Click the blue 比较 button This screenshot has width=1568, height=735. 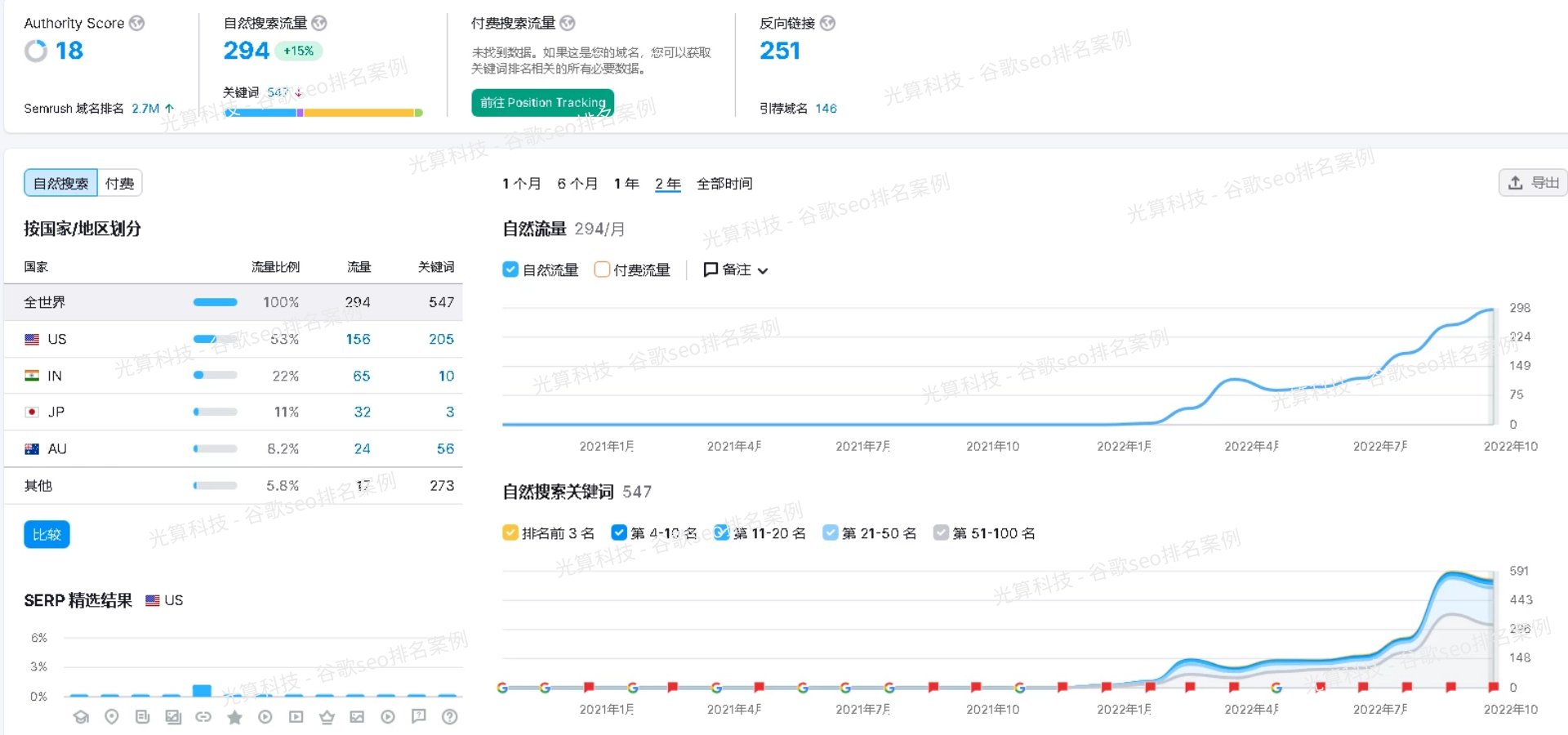click(x=47, y=534)
